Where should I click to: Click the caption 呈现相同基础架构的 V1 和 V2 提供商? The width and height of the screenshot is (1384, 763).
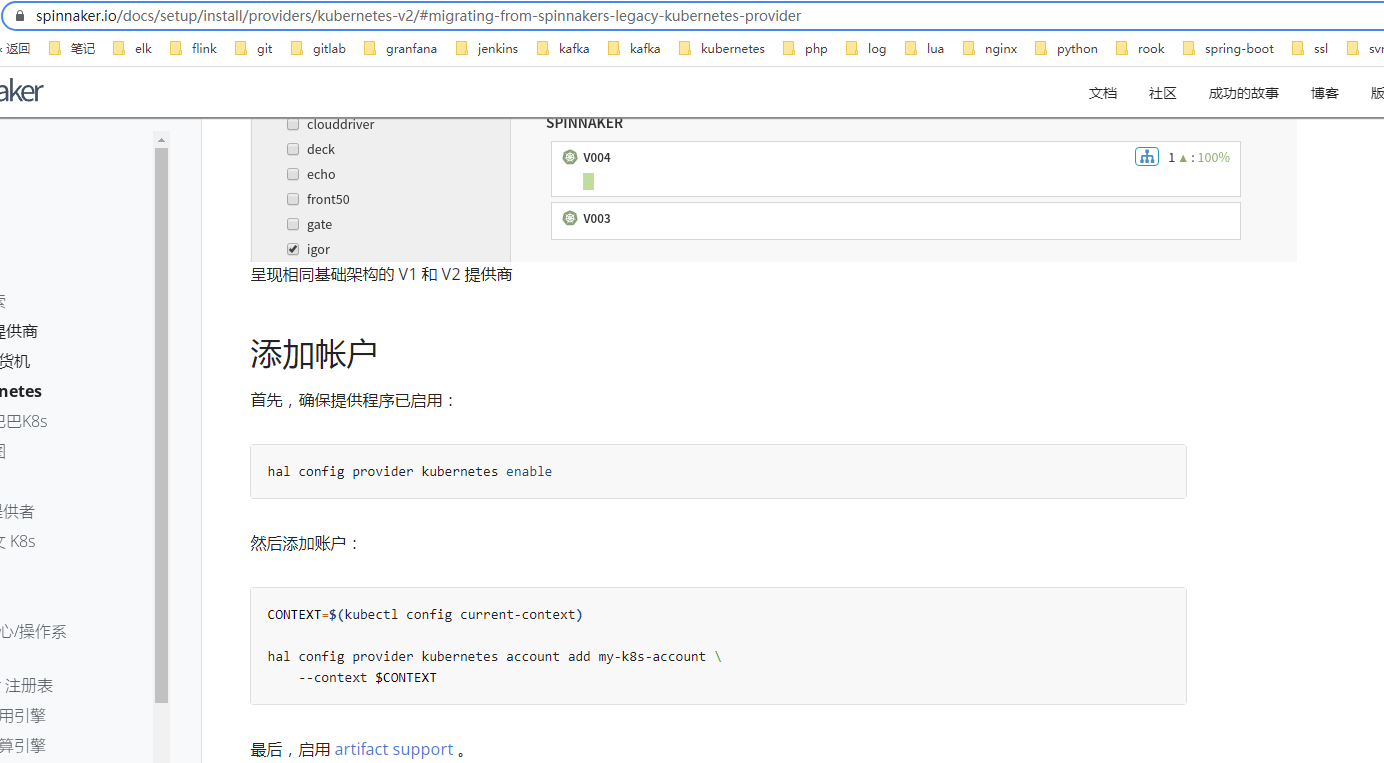[381, 274]
